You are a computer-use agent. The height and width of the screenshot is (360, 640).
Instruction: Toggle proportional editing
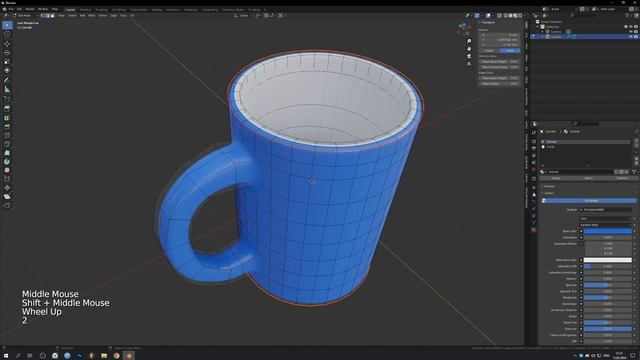[x=281, y=16]
